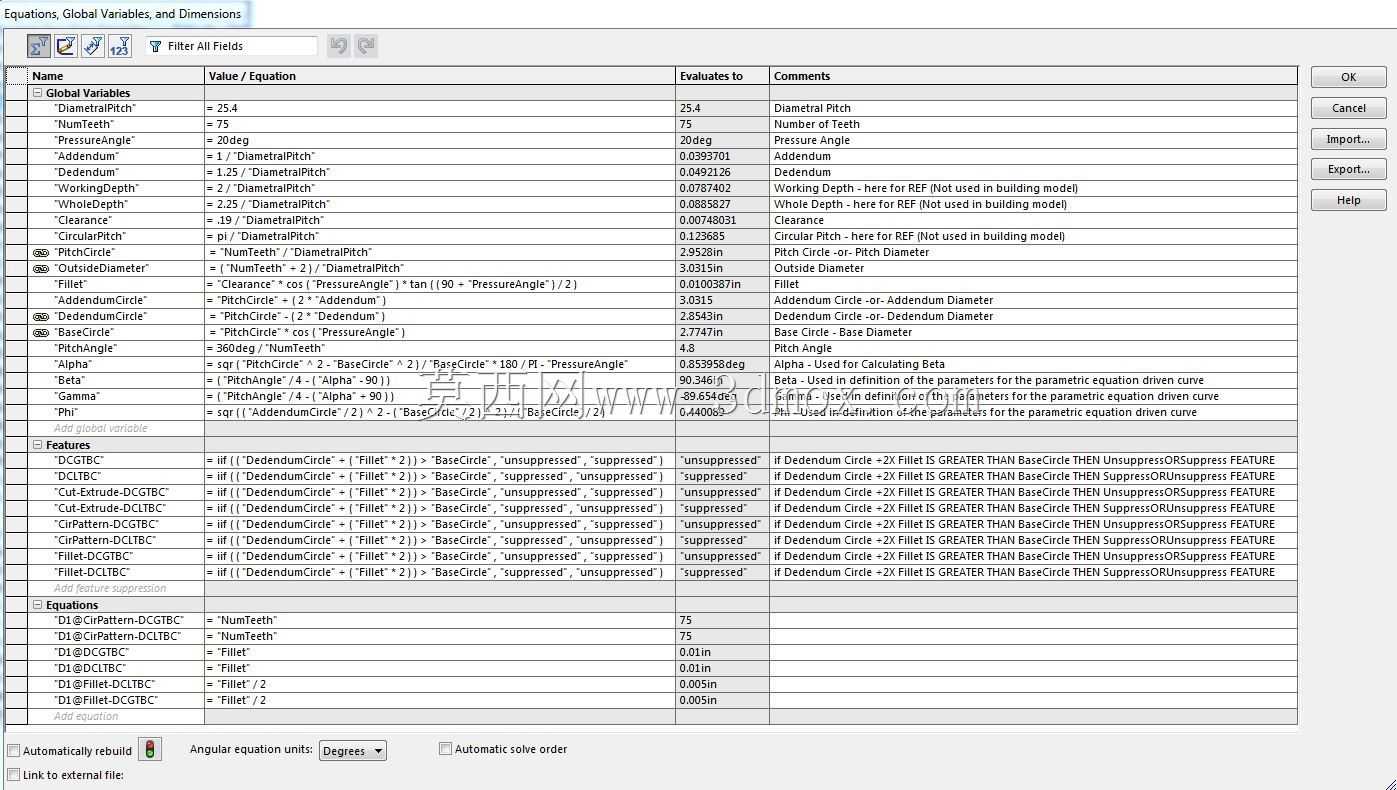Toggle Automatic solve order checkbox
This screenshot has height=790, width=1397.
tap(446, 748)
